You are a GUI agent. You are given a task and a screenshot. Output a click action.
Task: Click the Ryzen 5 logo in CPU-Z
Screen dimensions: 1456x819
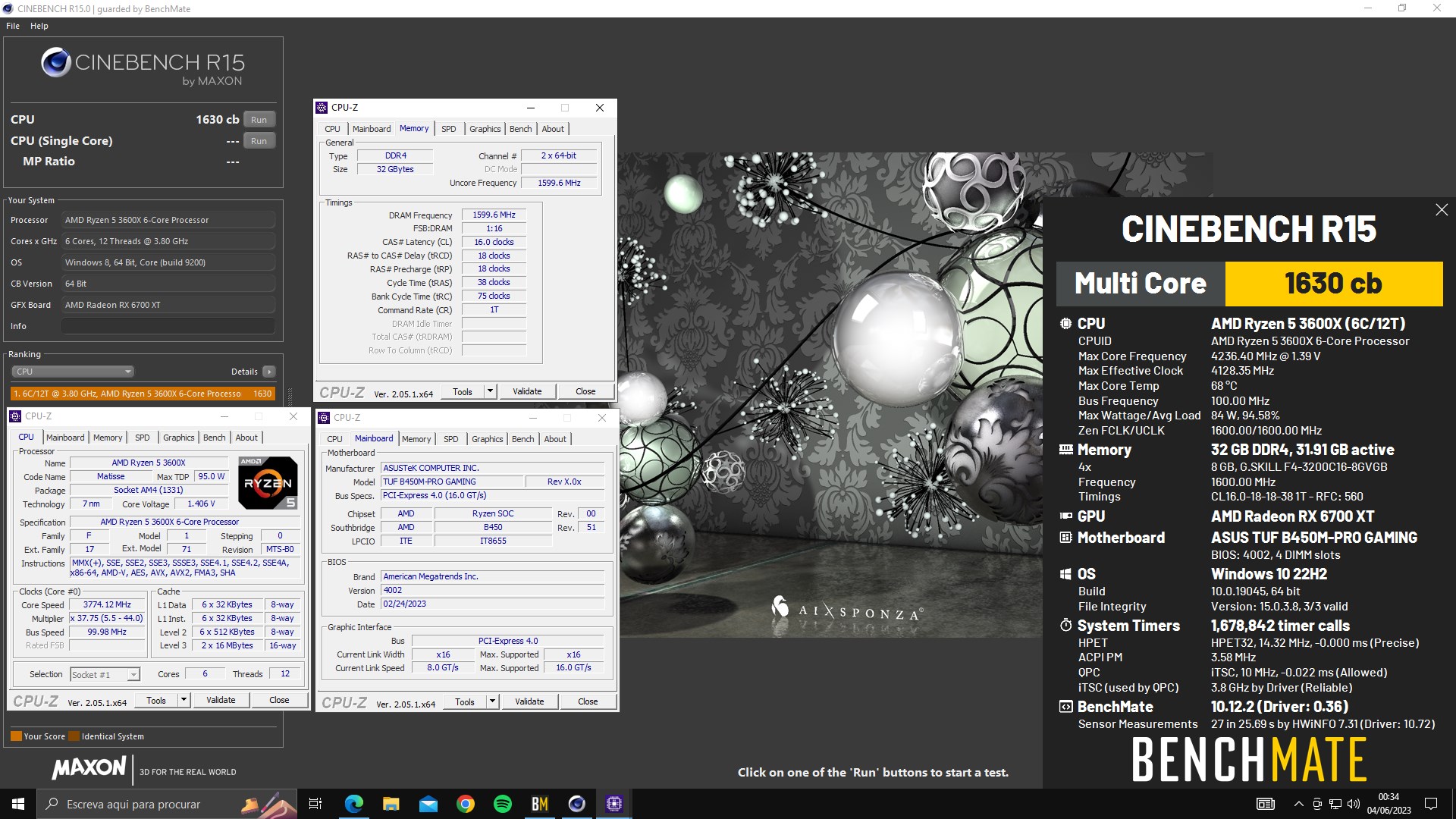pos(268,482)
